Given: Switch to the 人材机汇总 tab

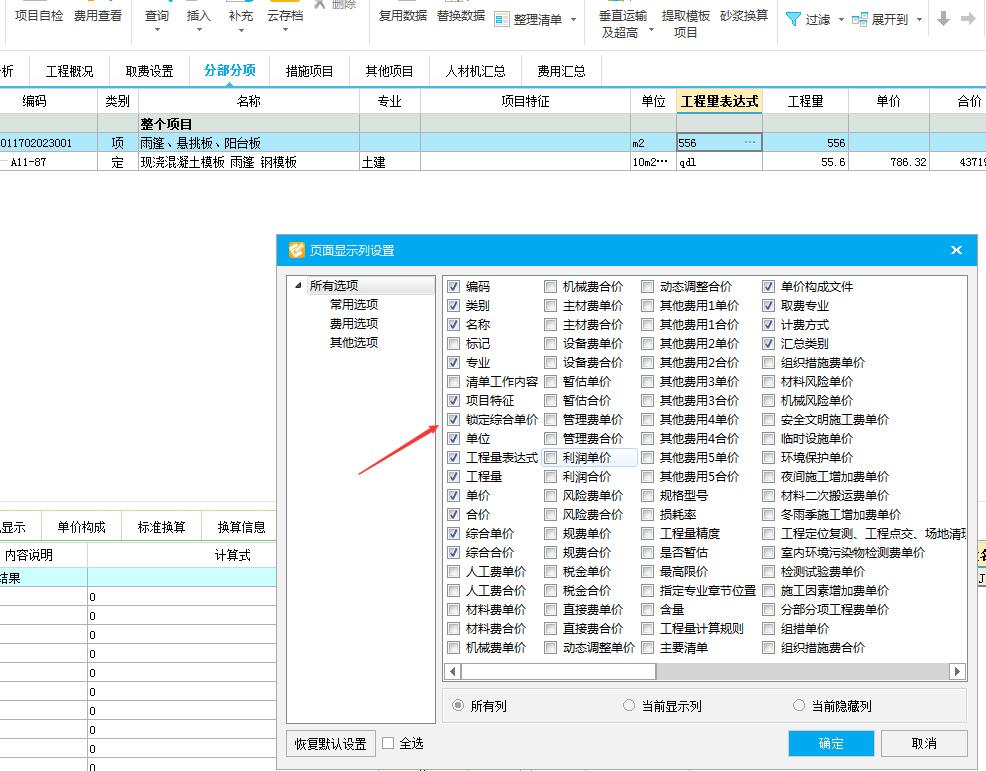Looking at the screenshot, I should pyautogui.click(x=475, y=71).
